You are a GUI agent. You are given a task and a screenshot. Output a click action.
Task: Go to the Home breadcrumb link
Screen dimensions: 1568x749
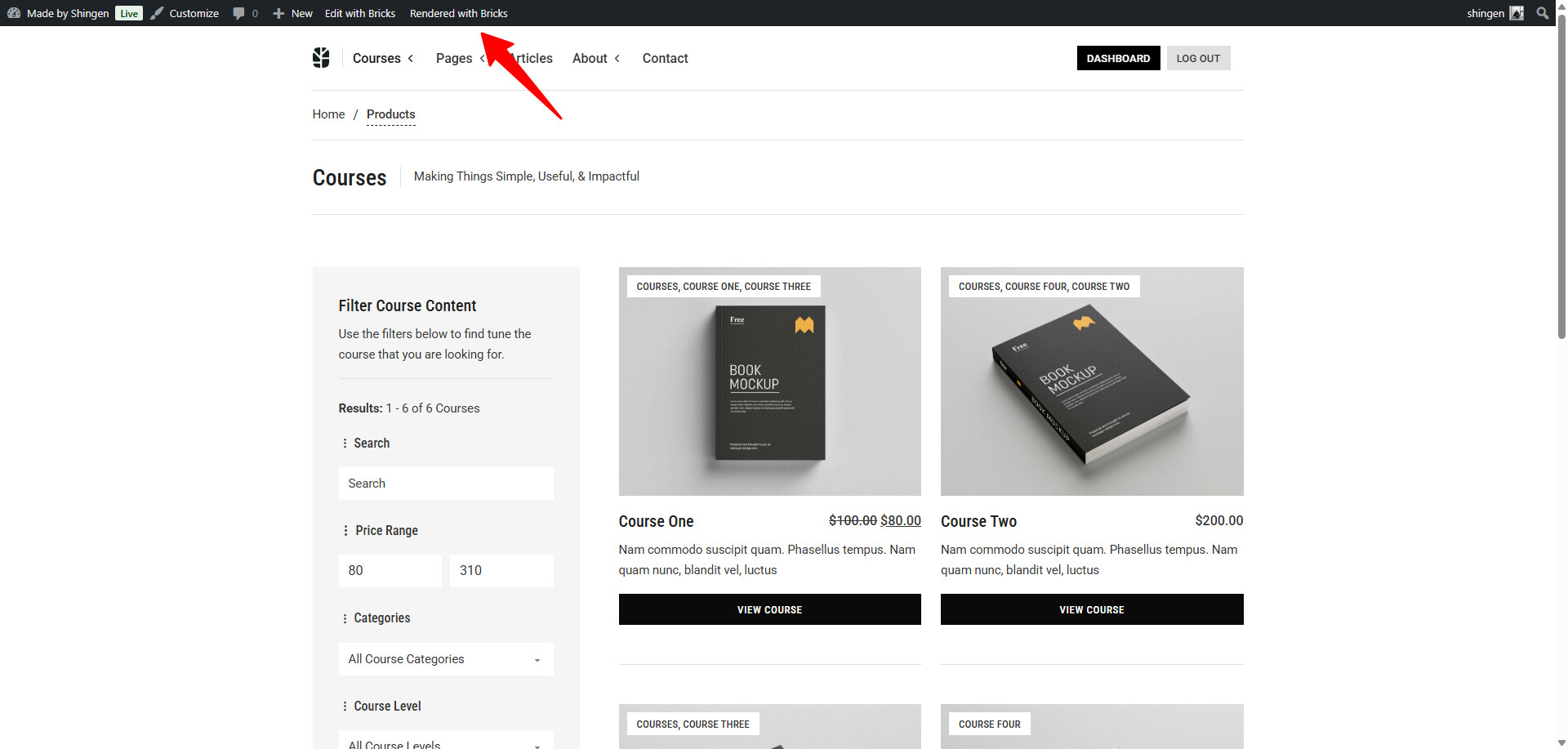[x=328, y=114]
